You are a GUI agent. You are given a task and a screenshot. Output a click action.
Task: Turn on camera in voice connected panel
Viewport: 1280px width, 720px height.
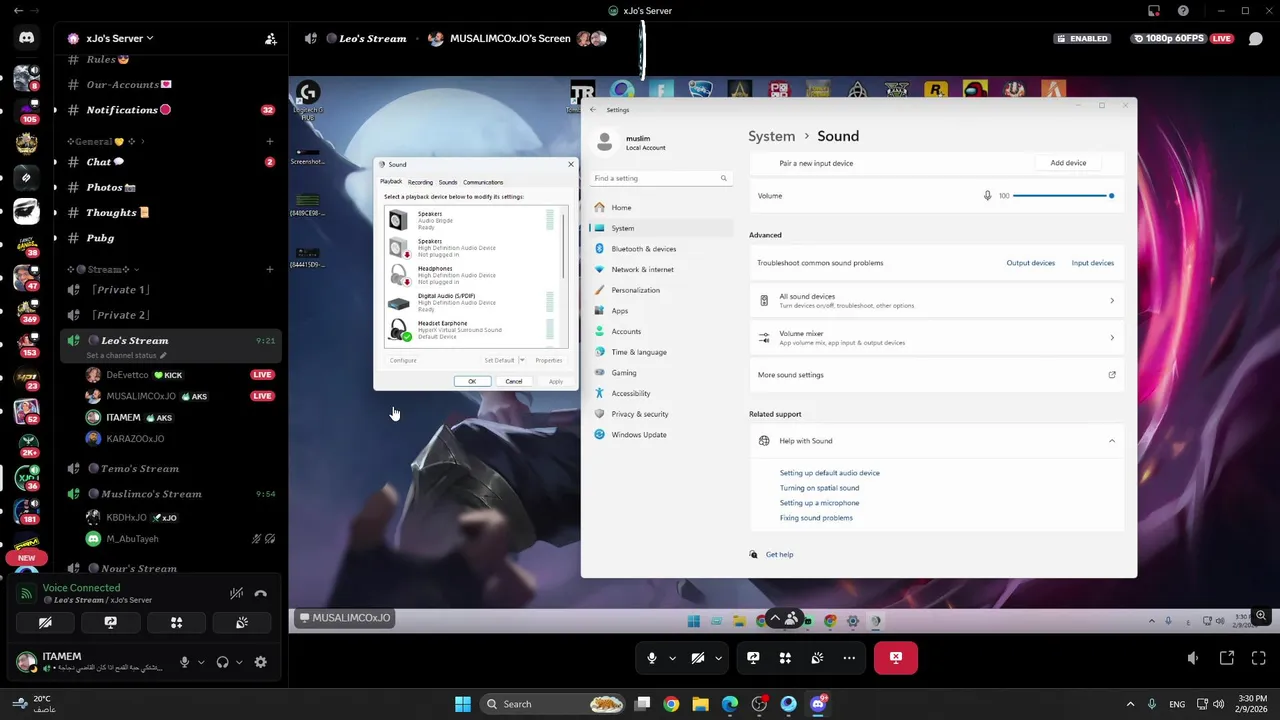click(45, 622)
